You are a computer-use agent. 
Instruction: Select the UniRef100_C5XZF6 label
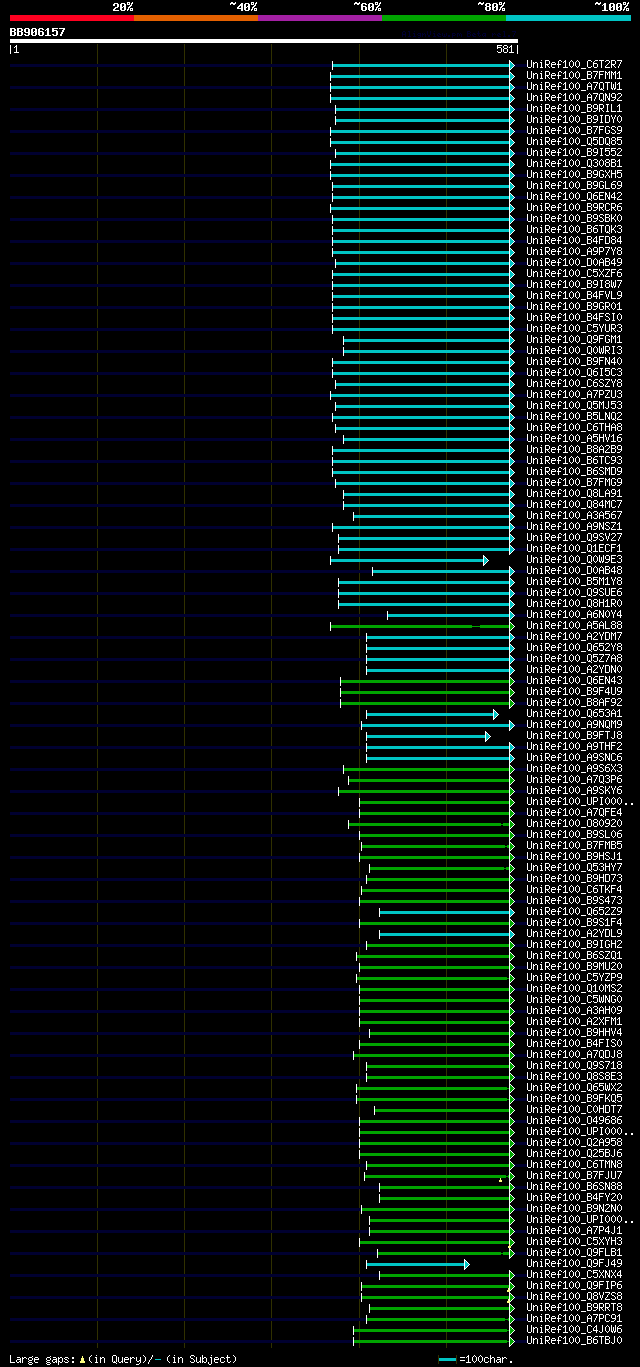coord(574,273)
